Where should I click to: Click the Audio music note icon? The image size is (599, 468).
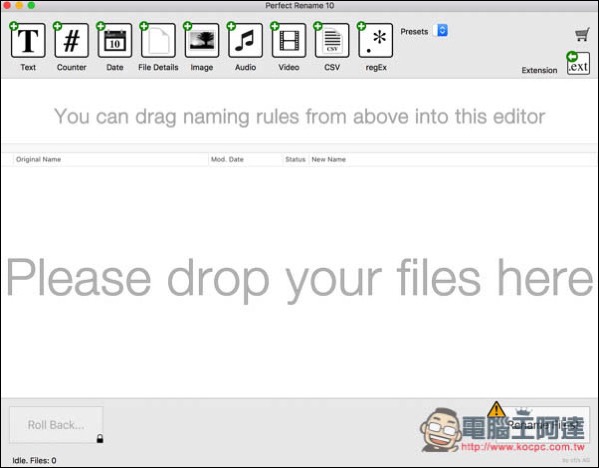[x=245, y=40]
